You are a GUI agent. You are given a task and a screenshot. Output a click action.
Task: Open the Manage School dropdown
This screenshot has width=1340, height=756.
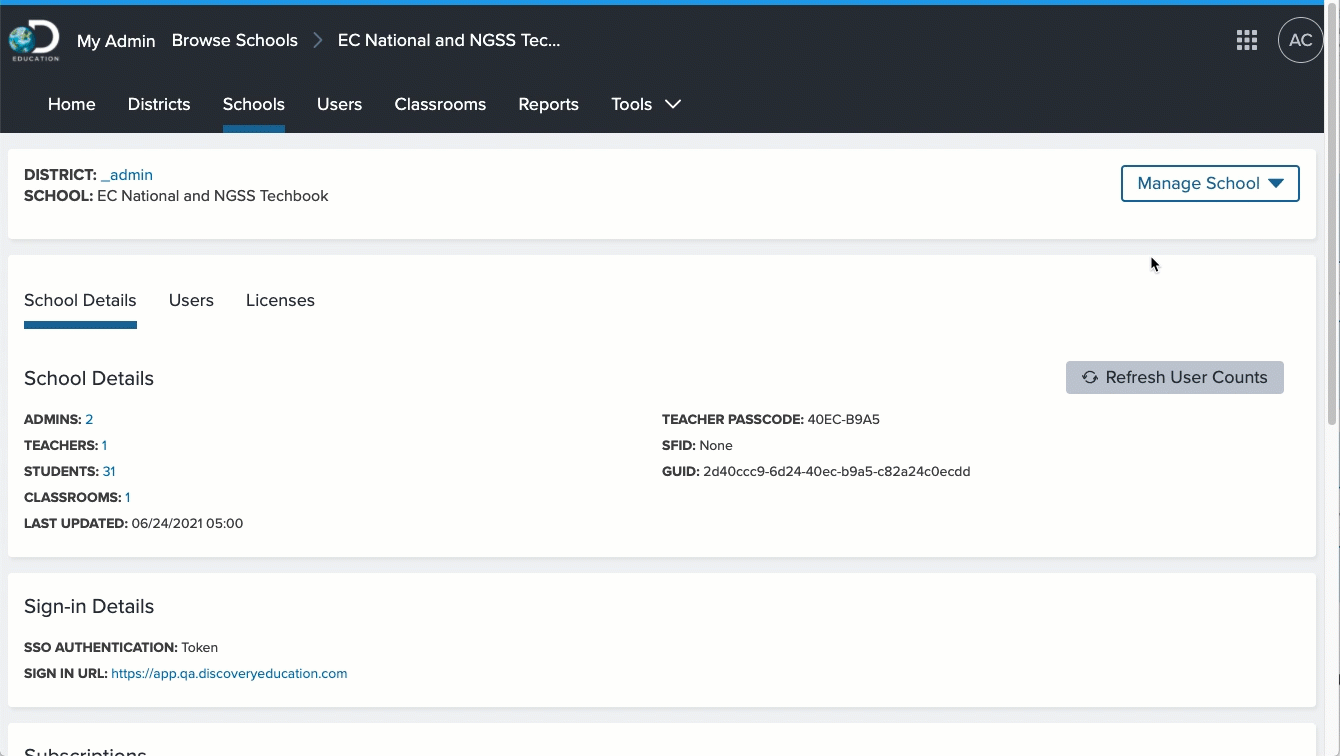point(1210,183)
